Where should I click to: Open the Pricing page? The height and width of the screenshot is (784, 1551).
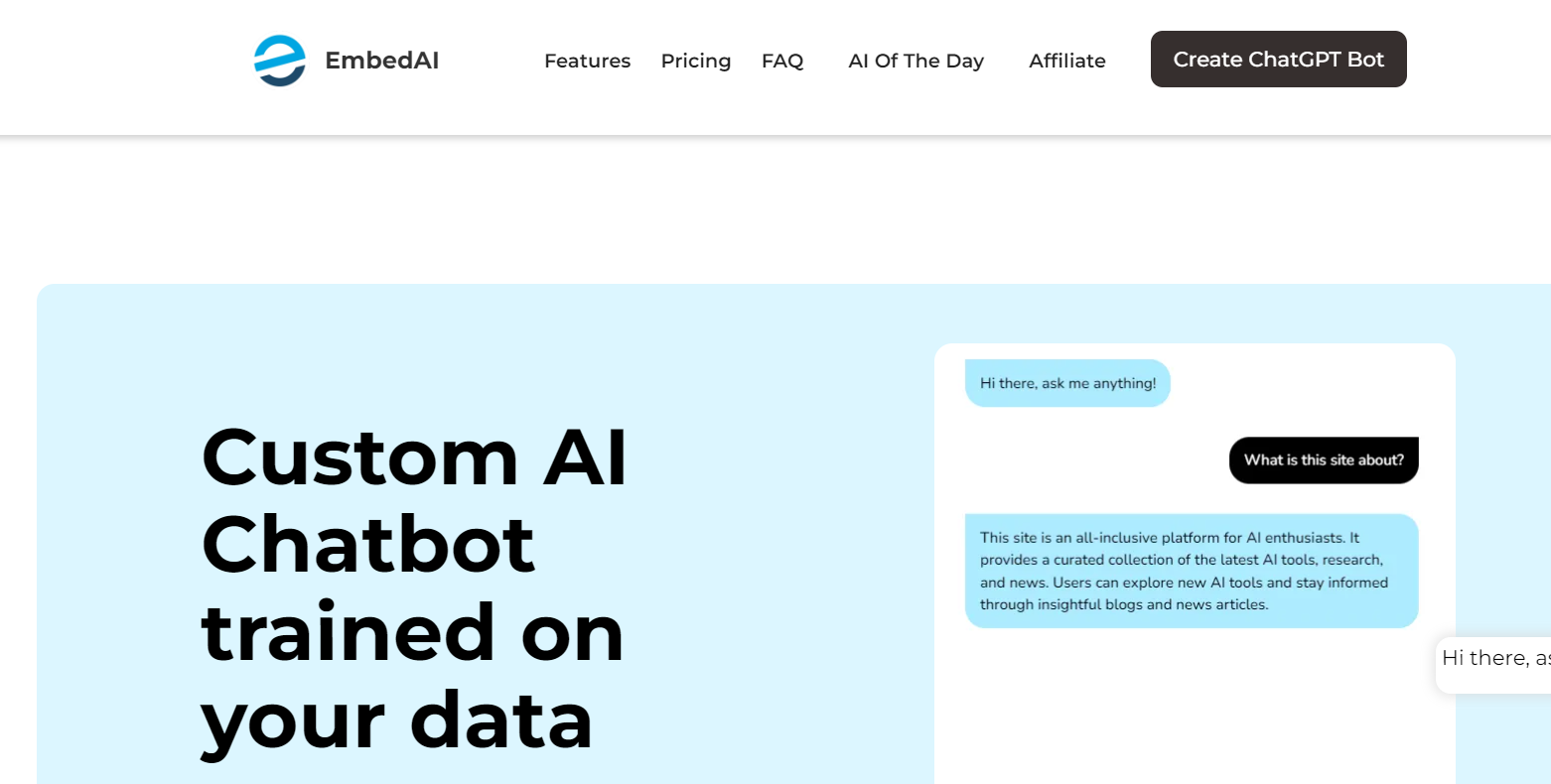pos(695,61)
